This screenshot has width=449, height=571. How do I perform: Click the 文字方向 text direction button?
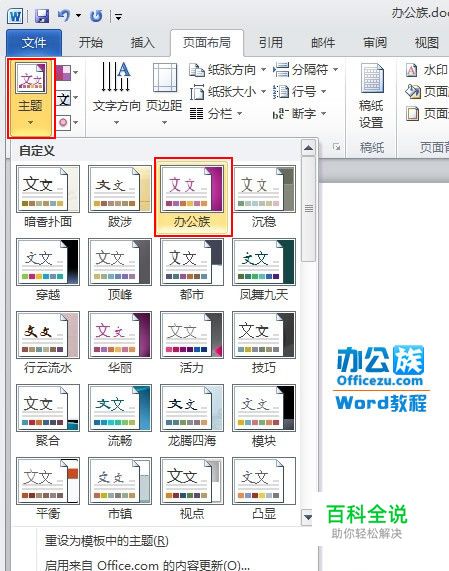(116, 94)
